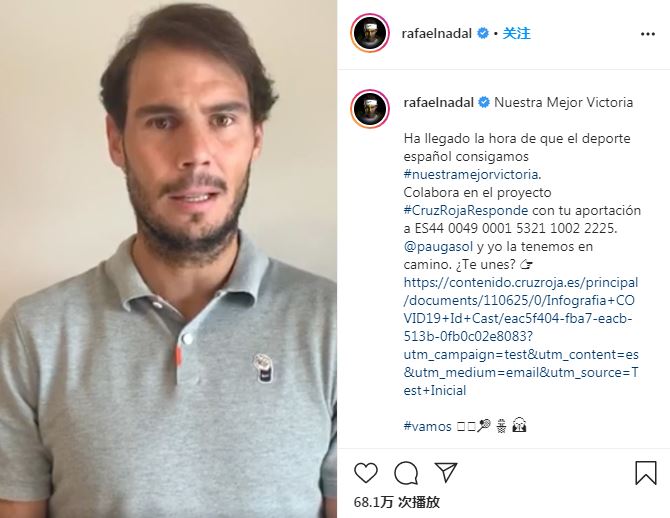Click the Nuestra Mejor Victoria caption text

564,103
